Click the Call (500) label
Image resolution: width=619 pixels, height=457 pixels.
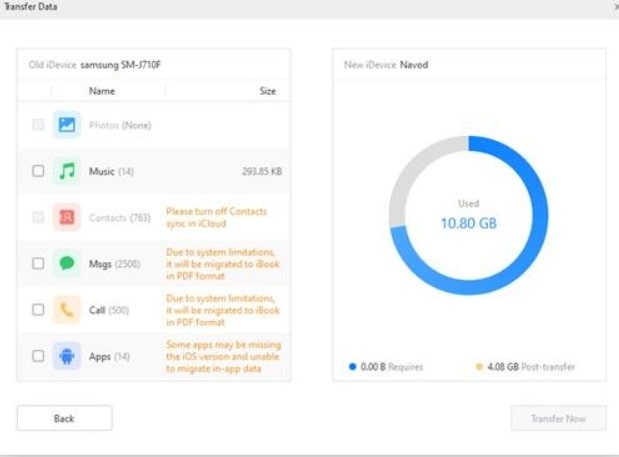tap(109, 310)
